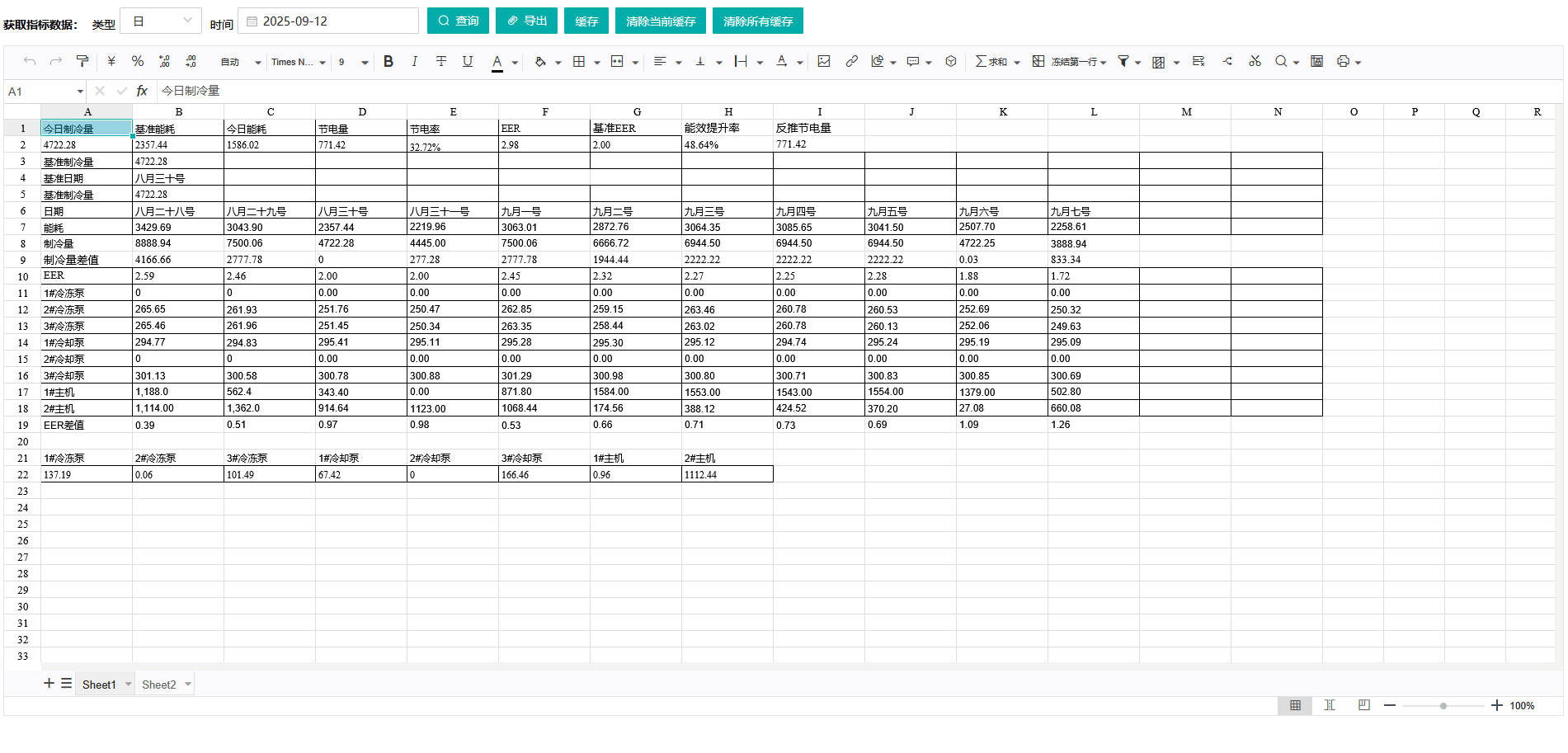Select the Sheet1 tab

99,685
